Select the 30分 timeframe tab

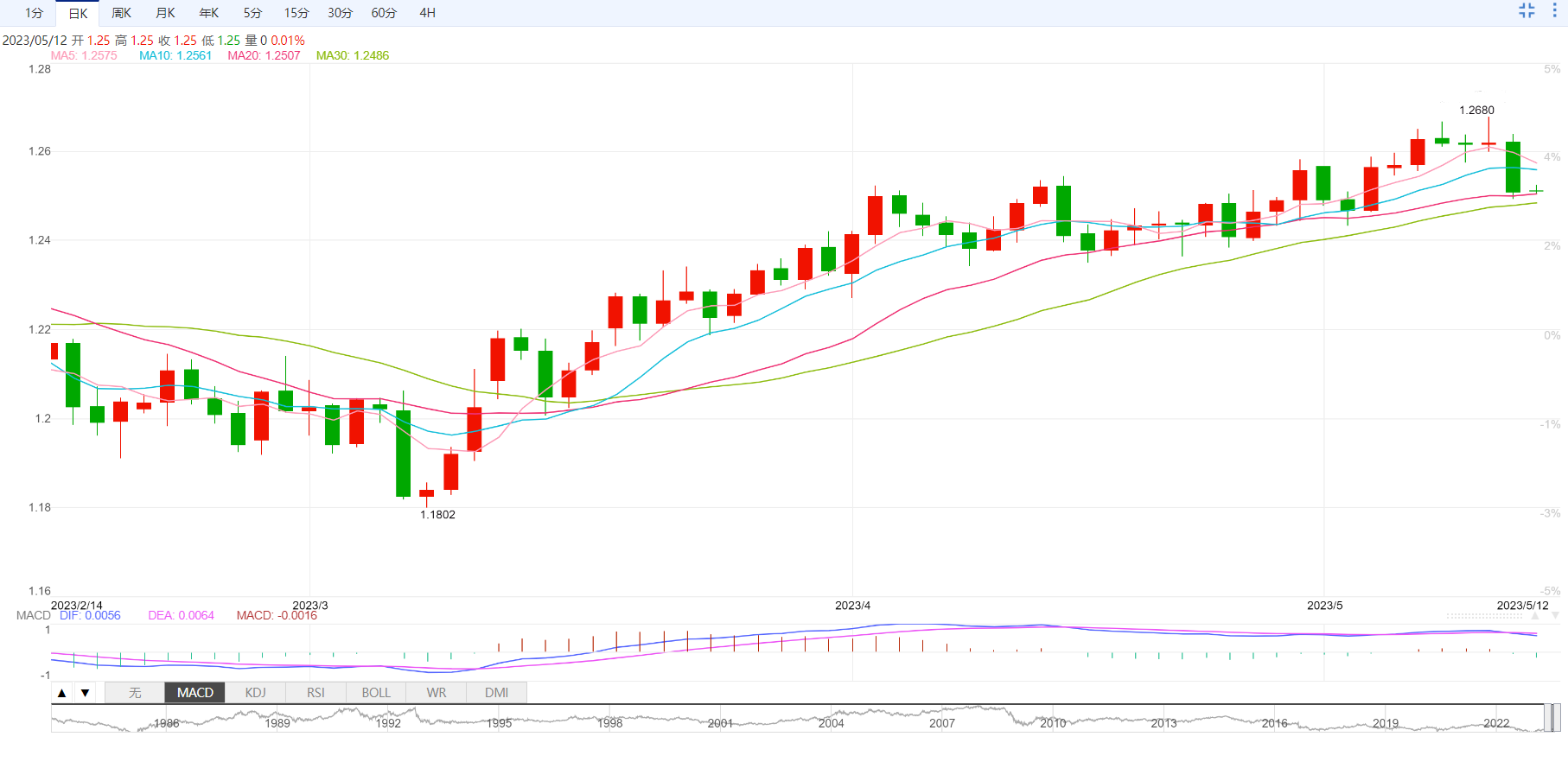340,13
